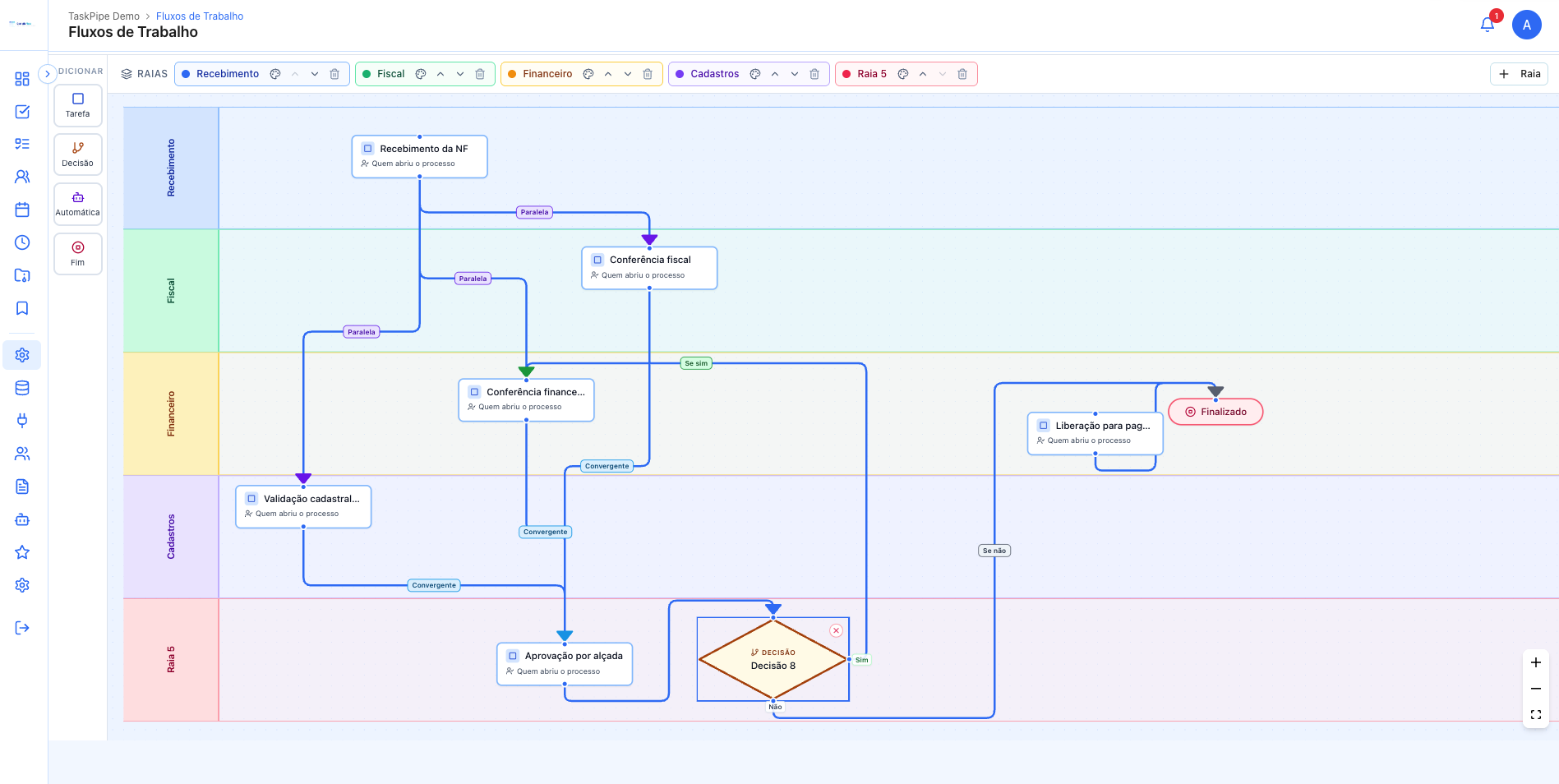Click the Se sim edge label
The image size is (1559, 784).
696,363
